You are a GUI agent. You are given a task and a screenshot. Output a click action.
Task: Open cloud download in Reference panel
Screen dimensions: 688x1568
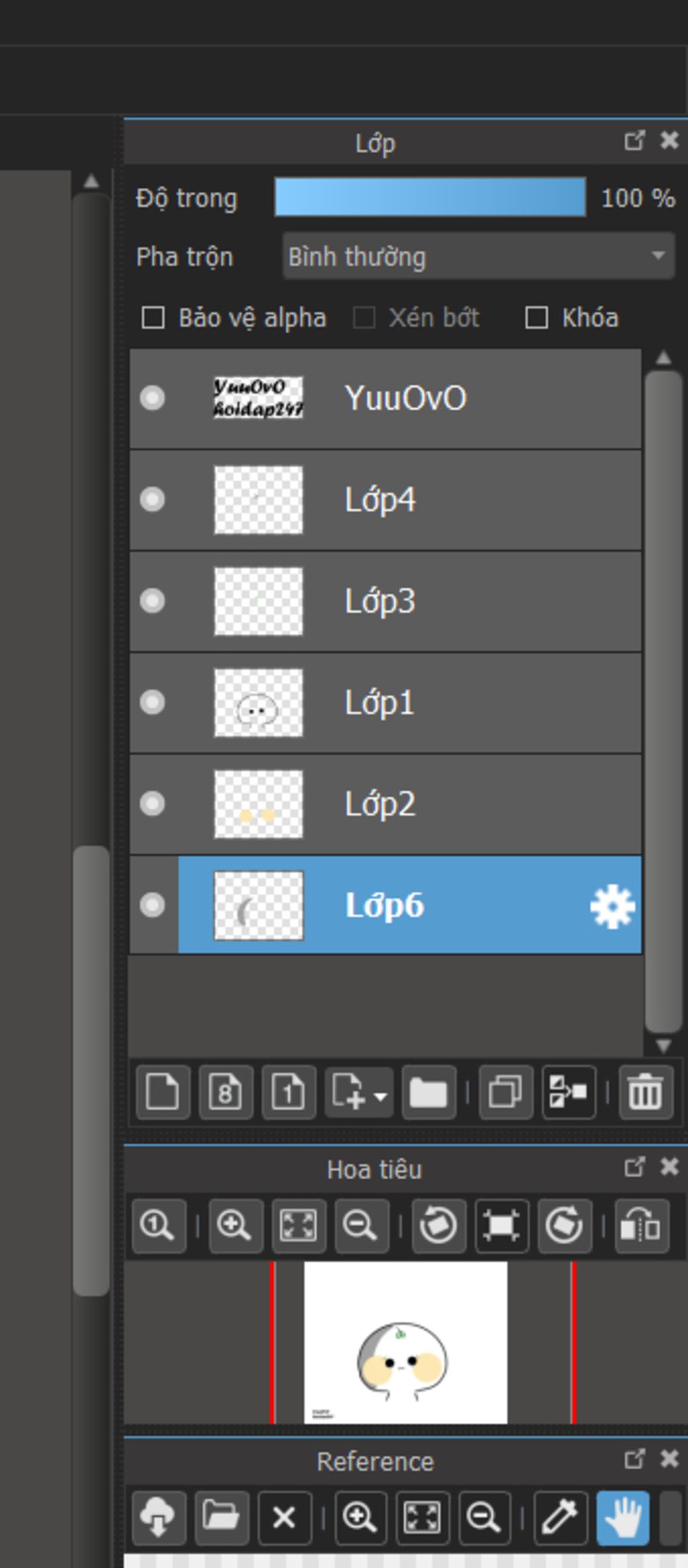[x=159, y=1518]
